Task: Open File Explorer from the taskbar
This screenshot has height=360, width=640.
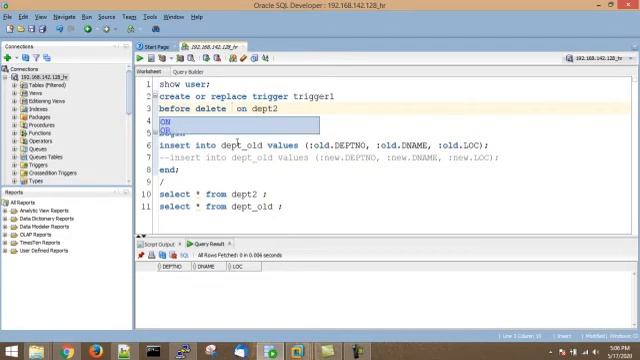Action: click(x=37, y=351)
